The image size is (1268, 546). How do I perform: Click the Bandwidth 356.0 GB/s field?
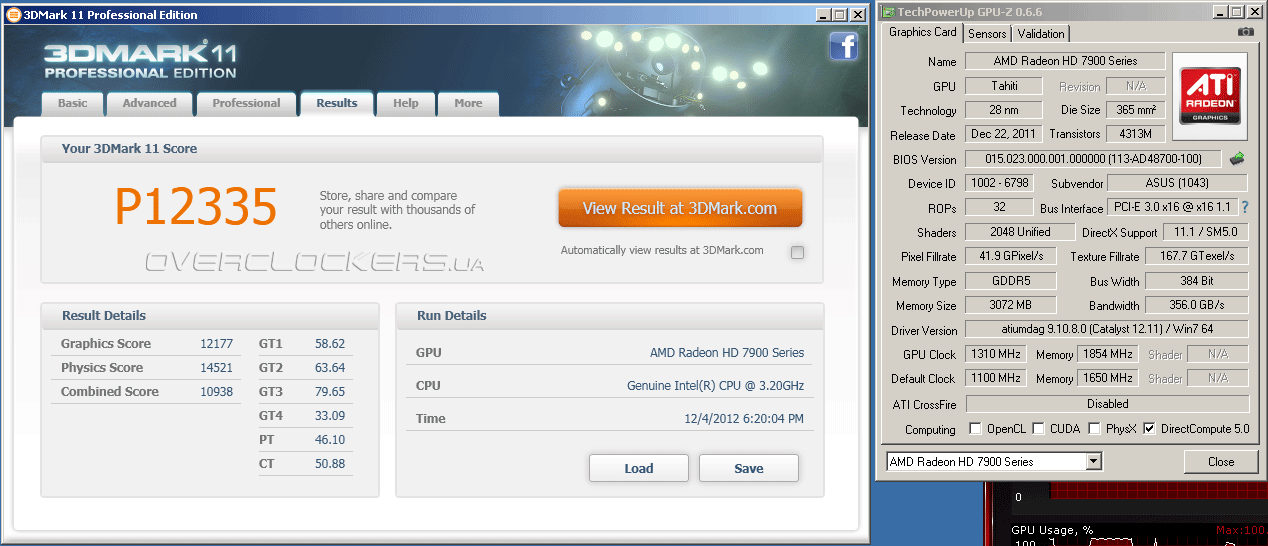pos(1197,305)
